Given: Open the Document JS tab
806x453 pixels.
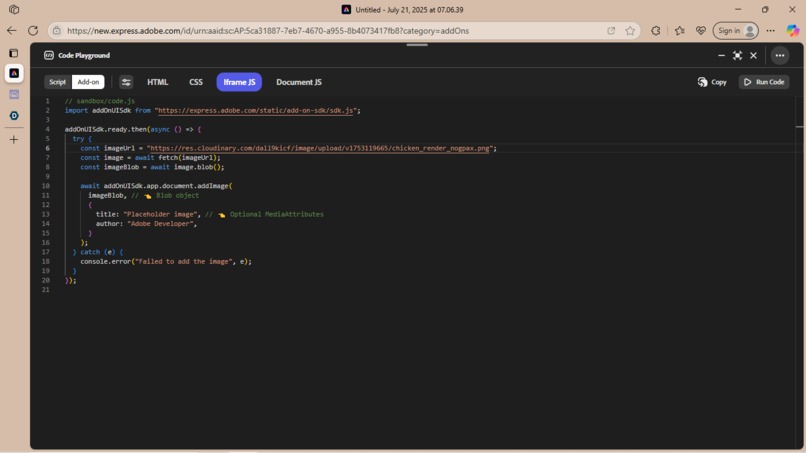Looking at the screenshot, I should [299, 82].
